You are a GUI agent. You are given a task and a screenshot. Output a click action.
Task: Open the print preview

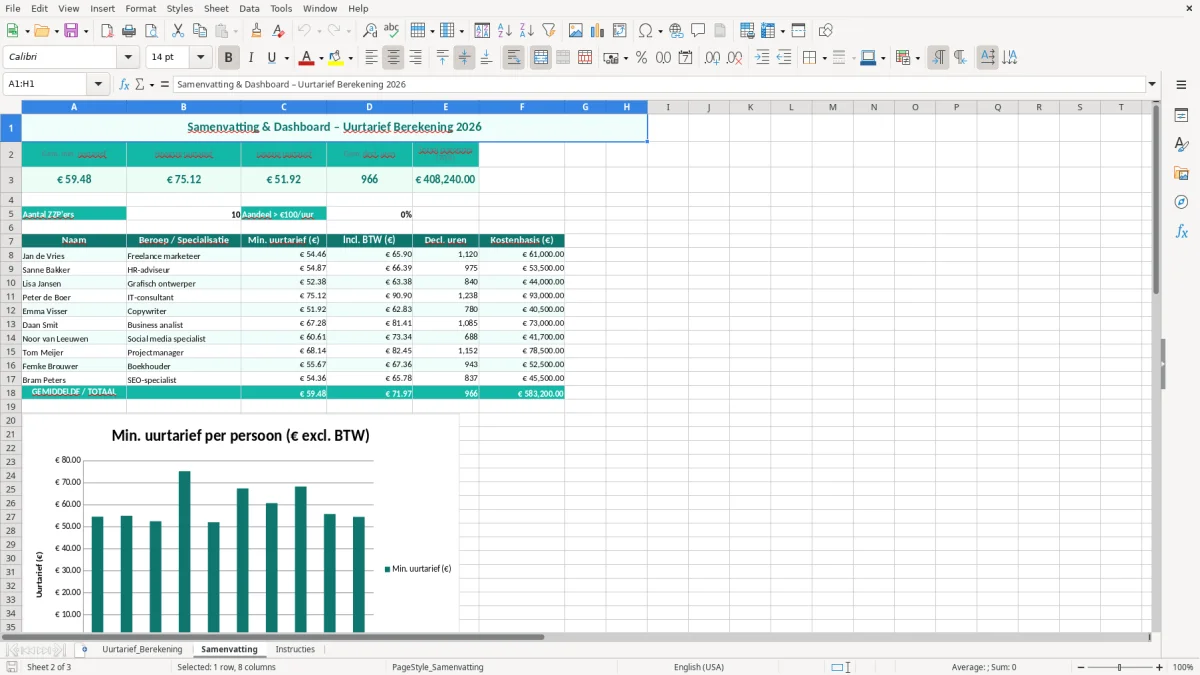click(150, 31)
